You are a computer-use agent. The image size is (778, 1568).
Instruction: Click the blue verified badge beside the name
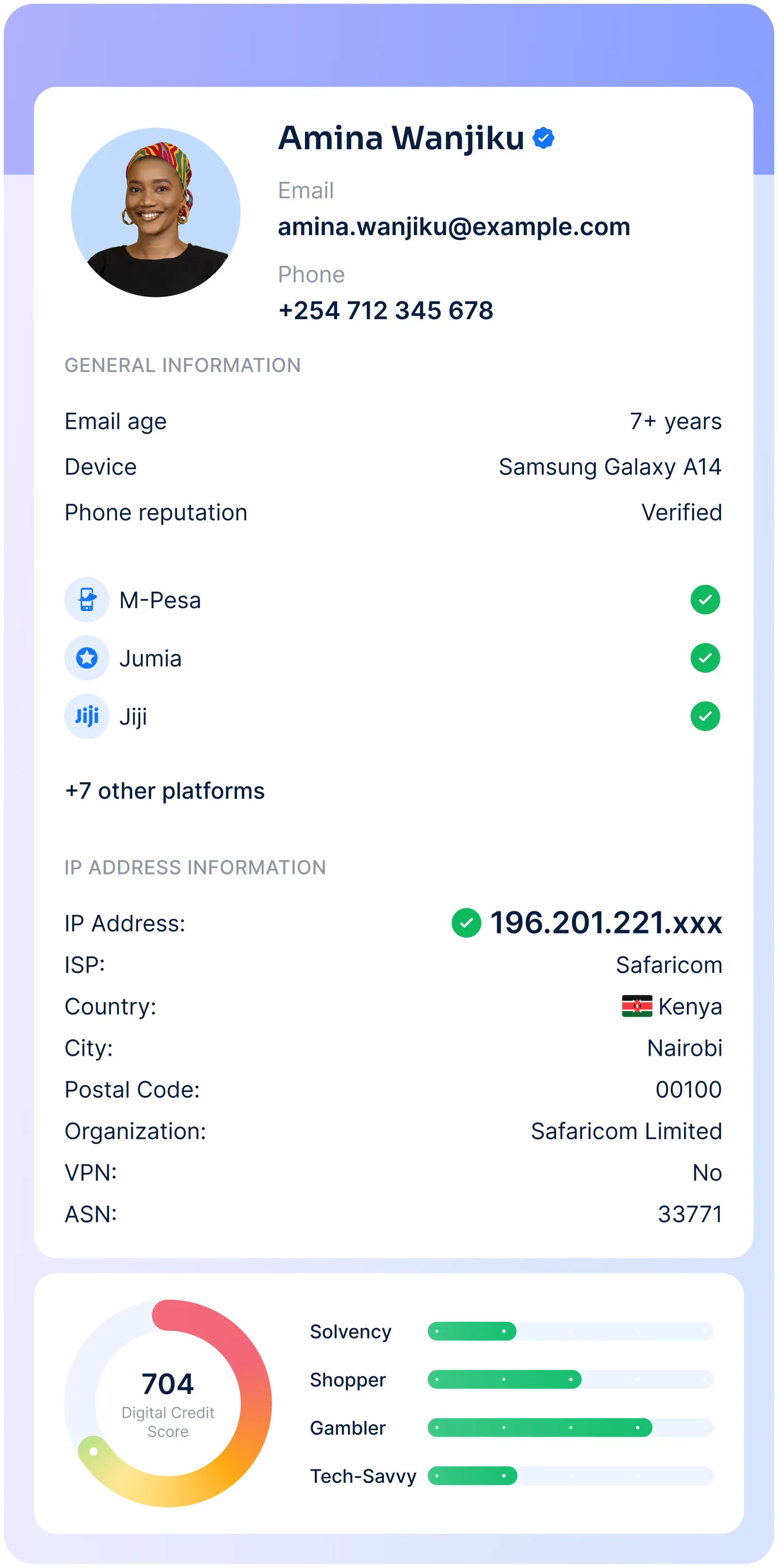click(x=543, y=138)
